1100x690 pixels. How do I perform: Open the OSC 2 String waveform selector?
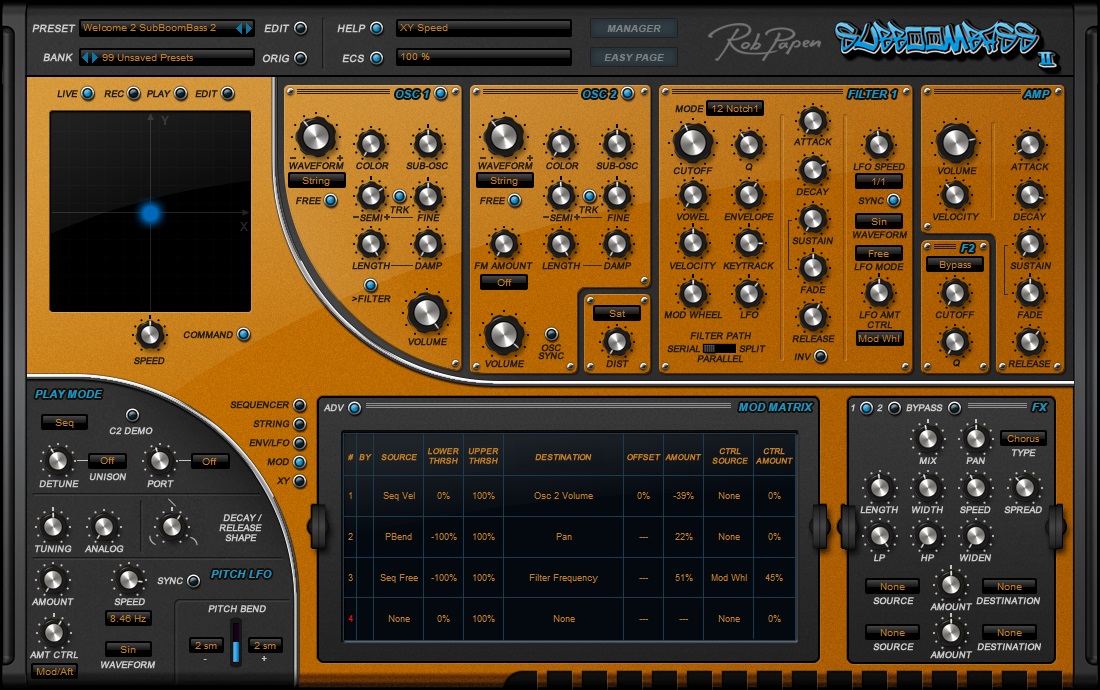[504, 181]
